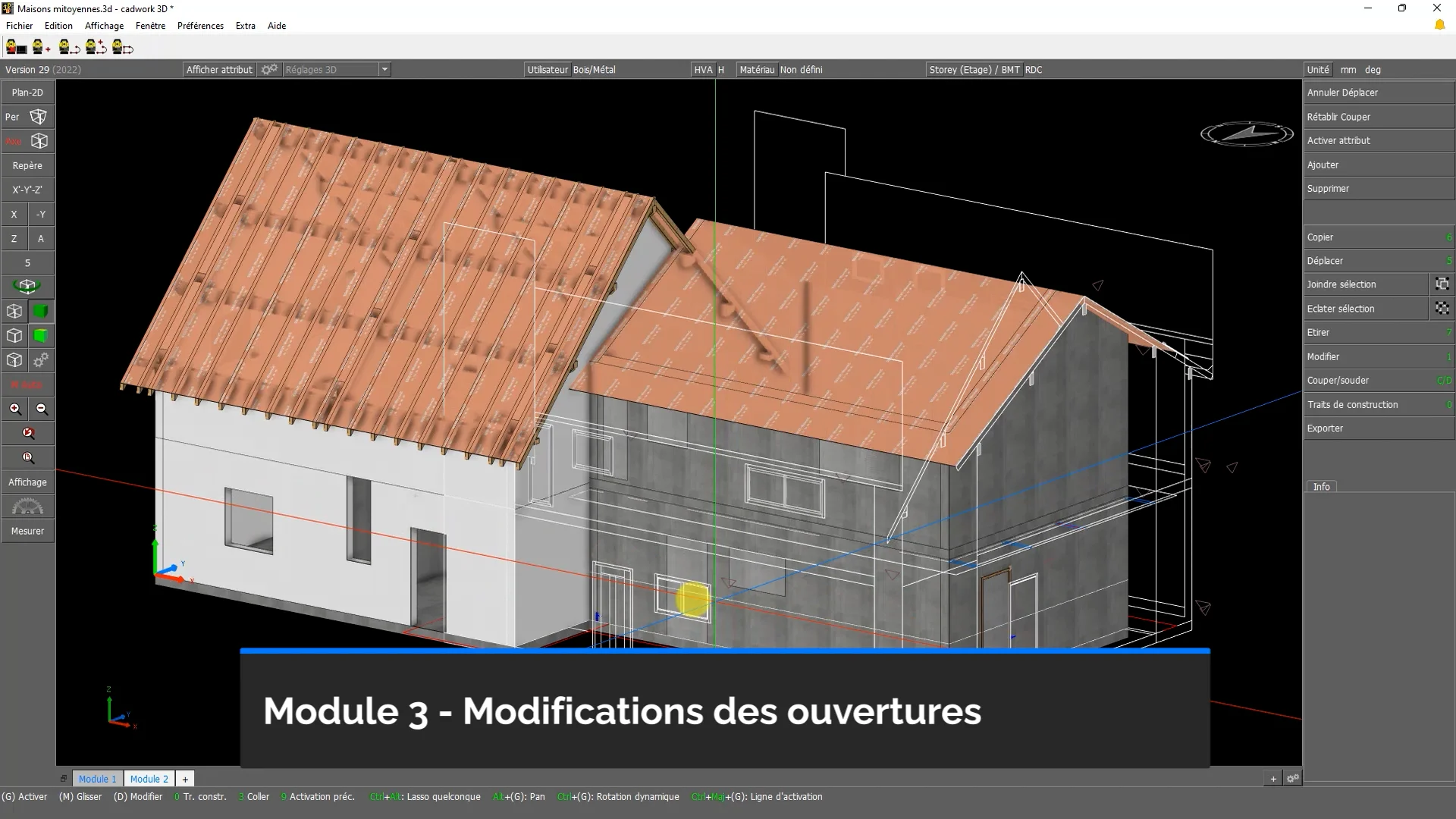The image size is (1456, 819).
Task: Click the plus button to add a new module tab
Action: [184, 779]
